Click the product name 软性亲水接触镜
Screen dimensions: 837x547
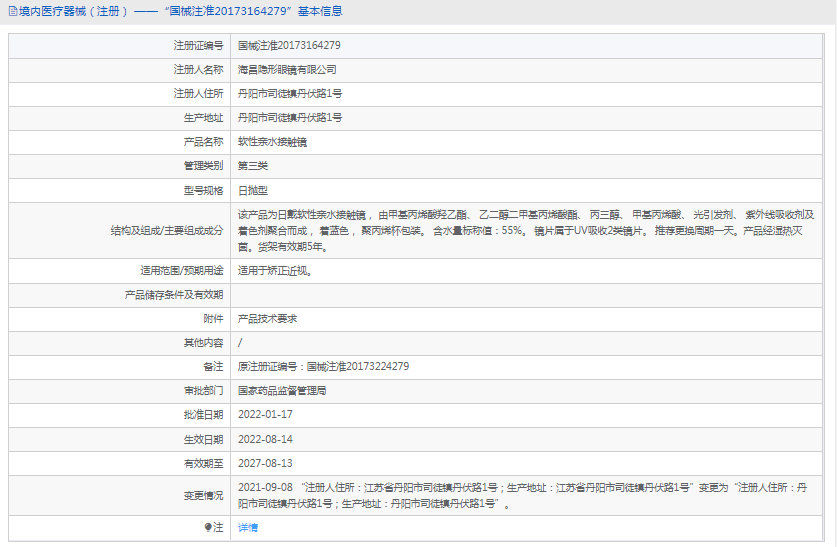[272, 142]
